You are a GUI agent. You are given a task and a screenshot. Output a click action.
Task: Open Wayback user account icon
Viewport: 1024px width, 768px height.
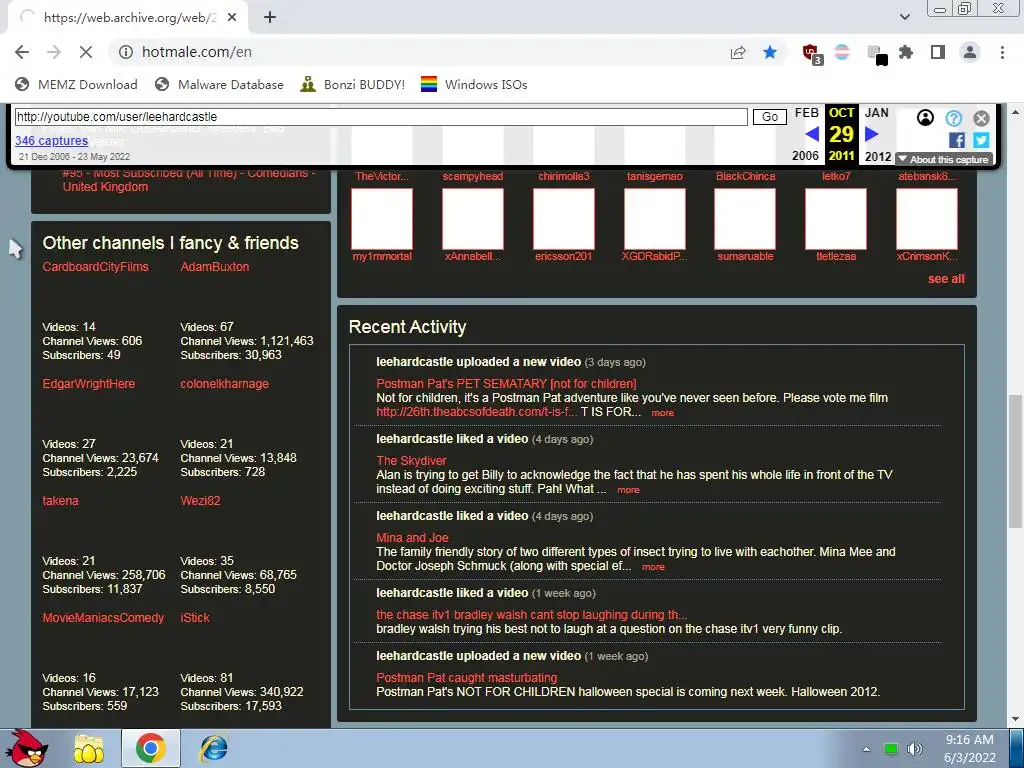pyautogui.click(x=925, y=118)
